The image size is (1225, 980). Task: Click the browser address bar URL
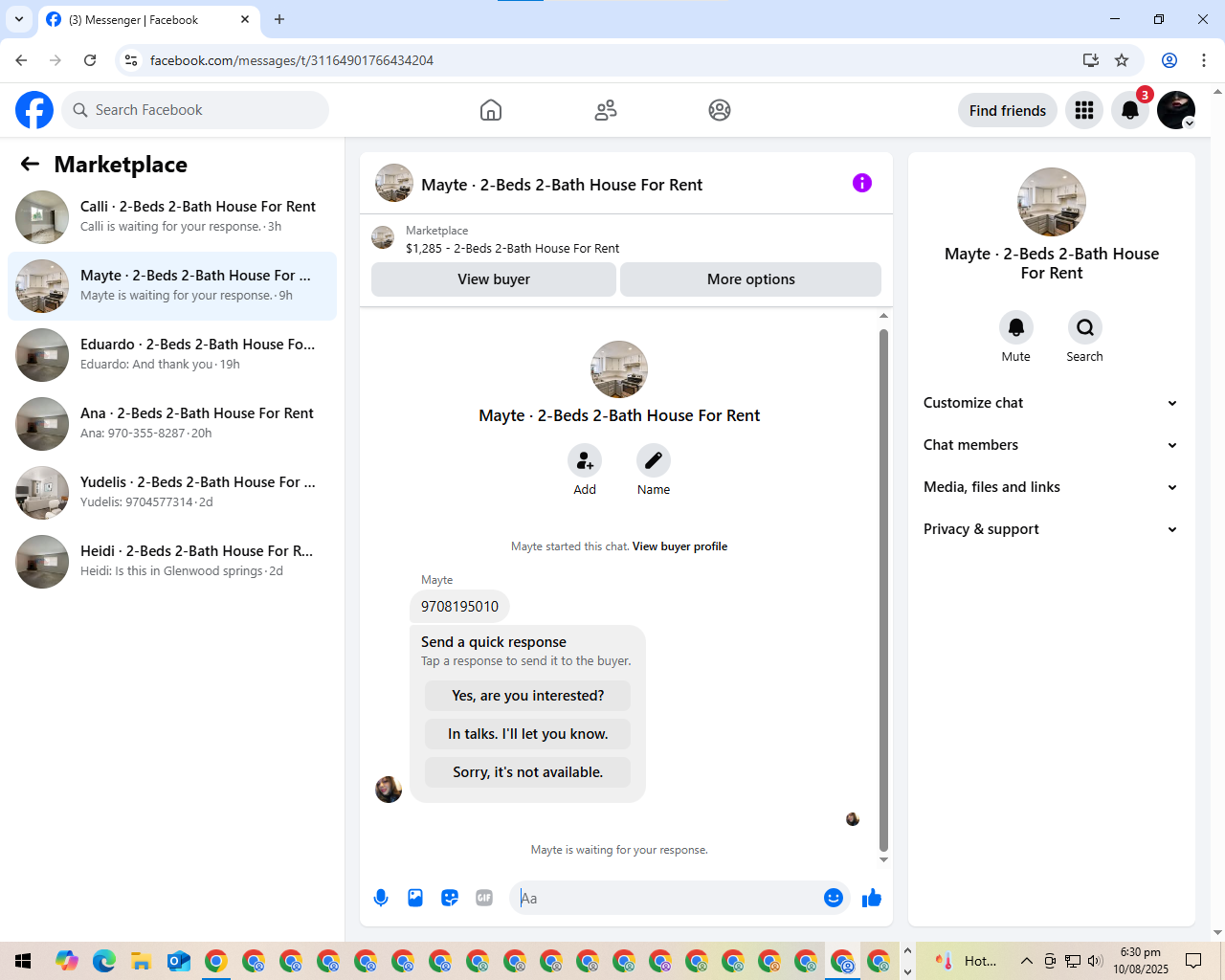tap(292, 60)
